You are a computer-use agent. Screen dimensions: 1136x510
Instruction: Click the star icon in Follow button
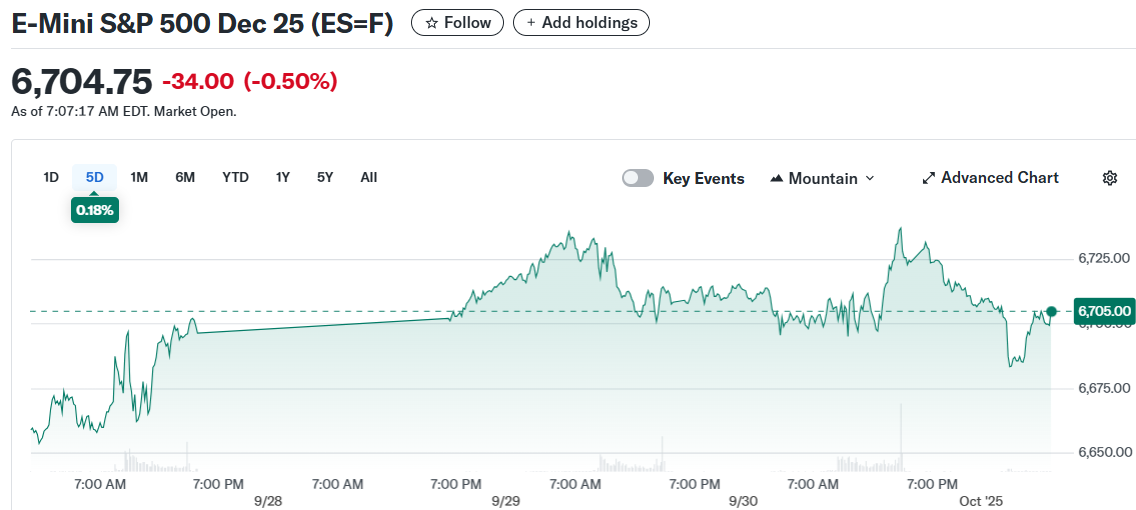(432, 23)
